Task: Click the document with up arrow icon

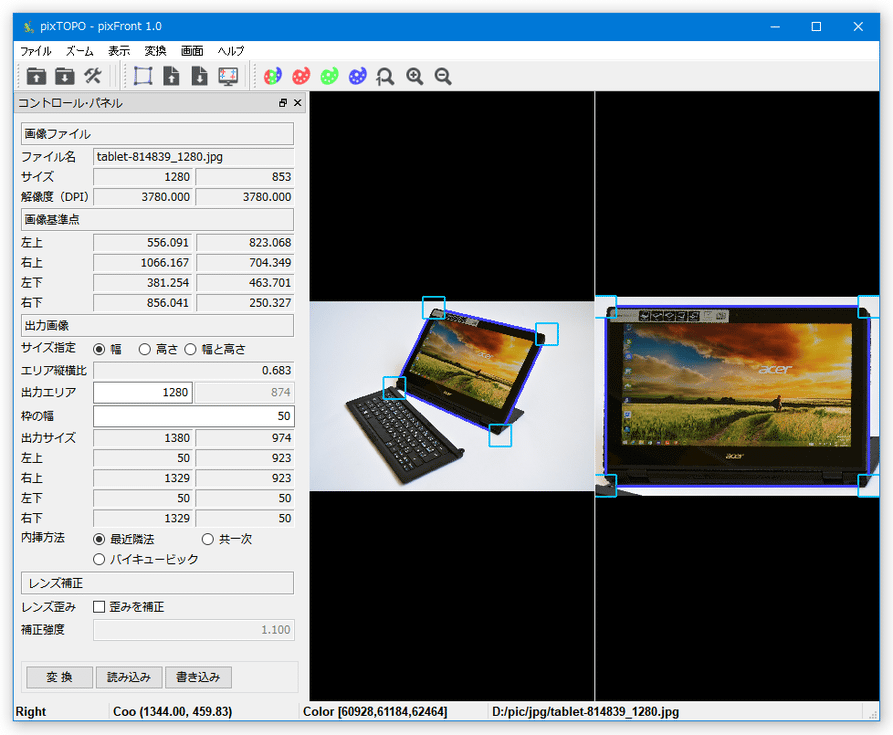Action: click(171, 76)
